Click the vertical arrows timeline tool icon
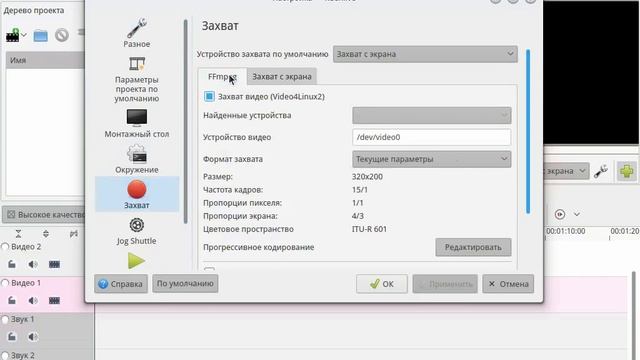The width and height of the screenshot is (640, 360). [x=46, y=234]
